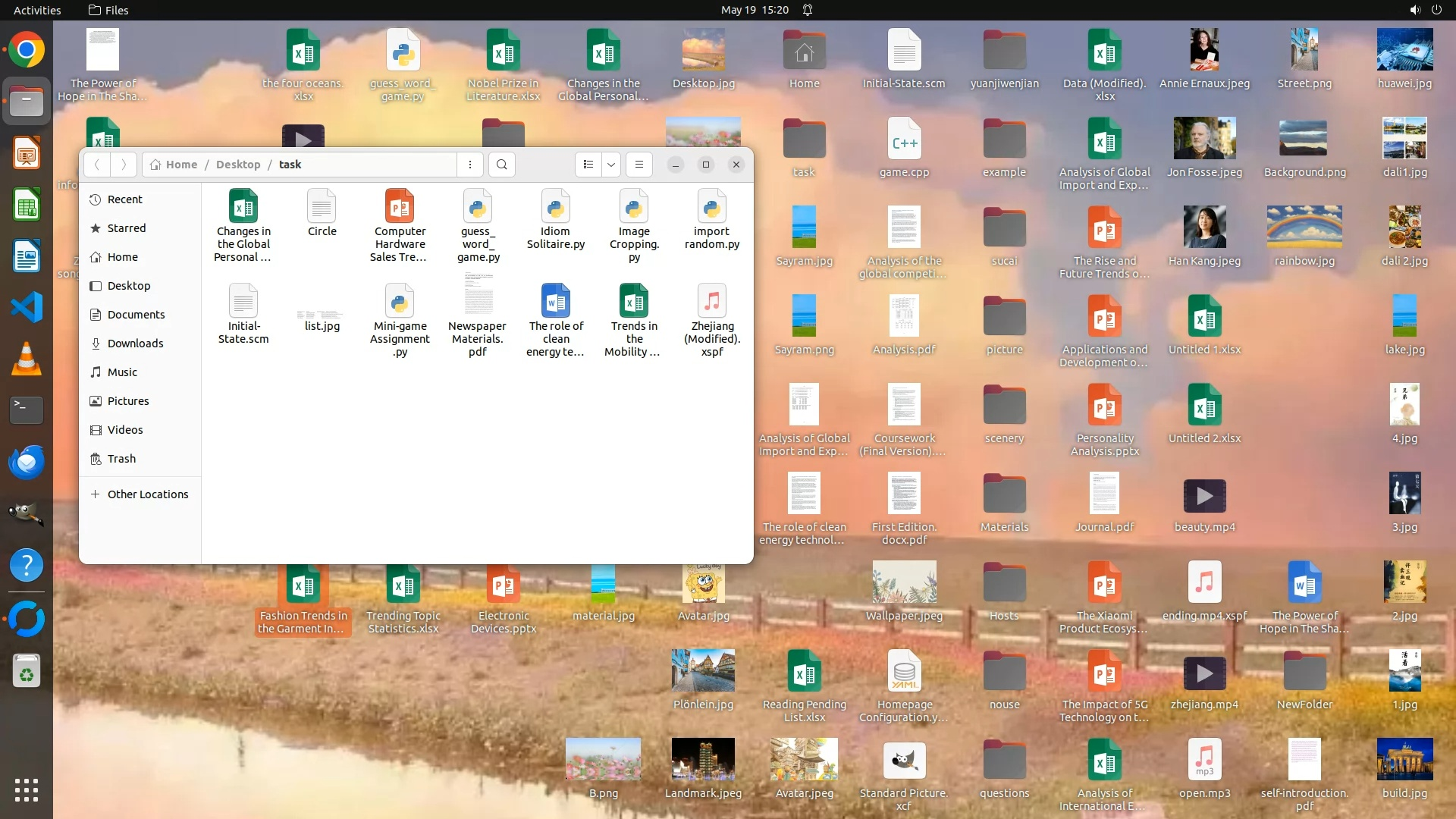Click the search icon in Files toolbar
Image resolution: width=1456 pixels, height=819 pixels.
[501, 165]
